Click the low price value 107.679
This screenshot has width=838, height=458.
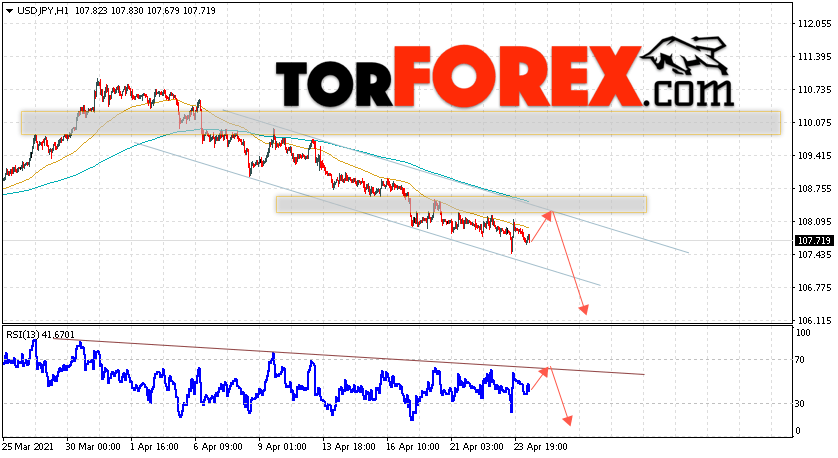coord(164,11)
